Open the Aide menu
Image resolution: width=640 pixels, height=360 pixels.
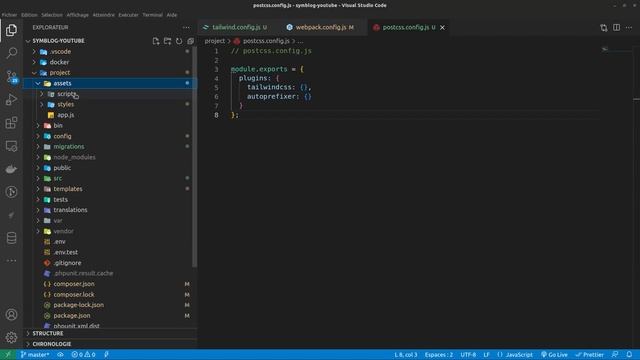tap(172, 15)
